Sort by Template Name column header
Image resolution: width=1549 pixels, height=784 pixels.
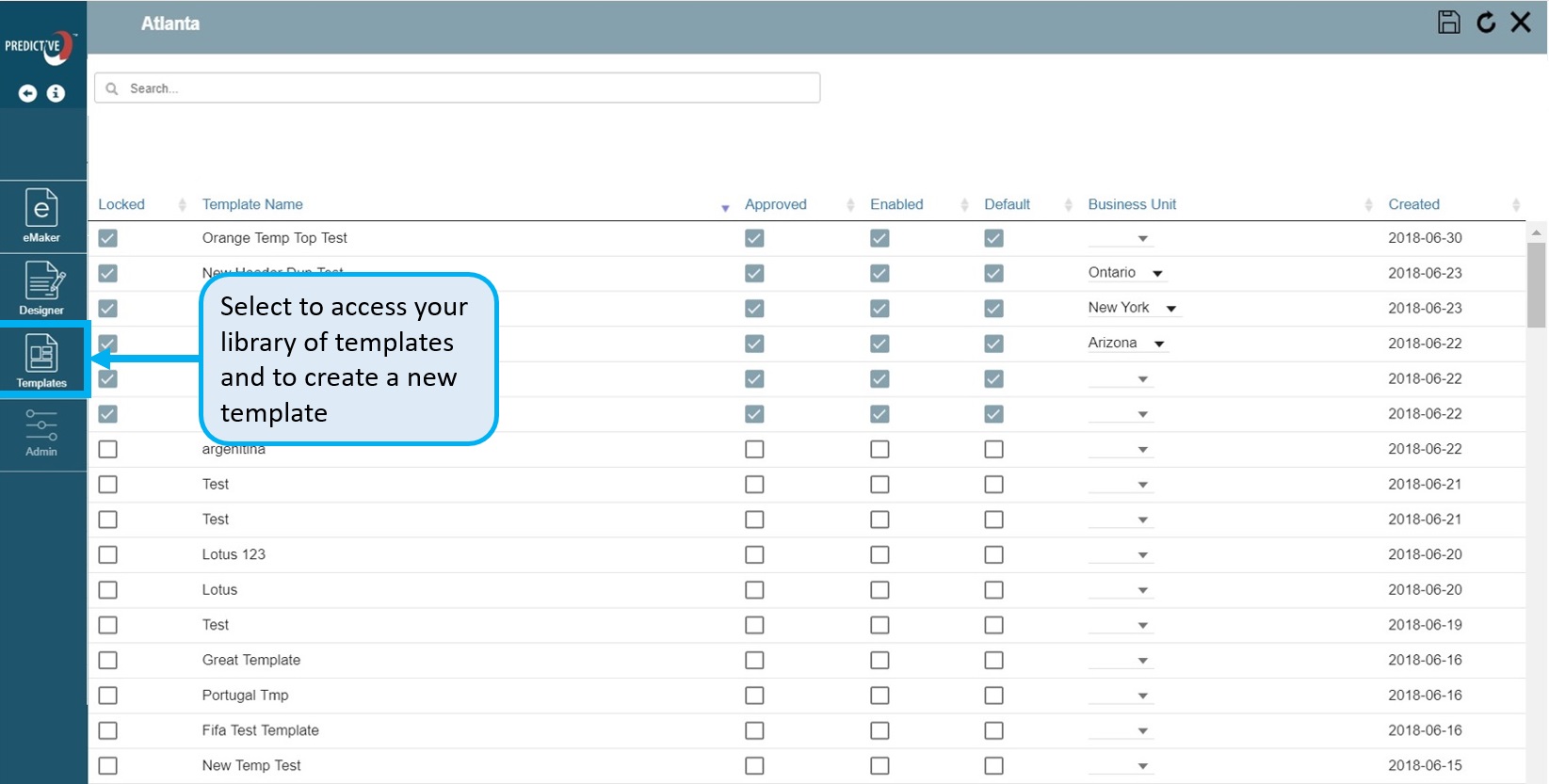252,204
